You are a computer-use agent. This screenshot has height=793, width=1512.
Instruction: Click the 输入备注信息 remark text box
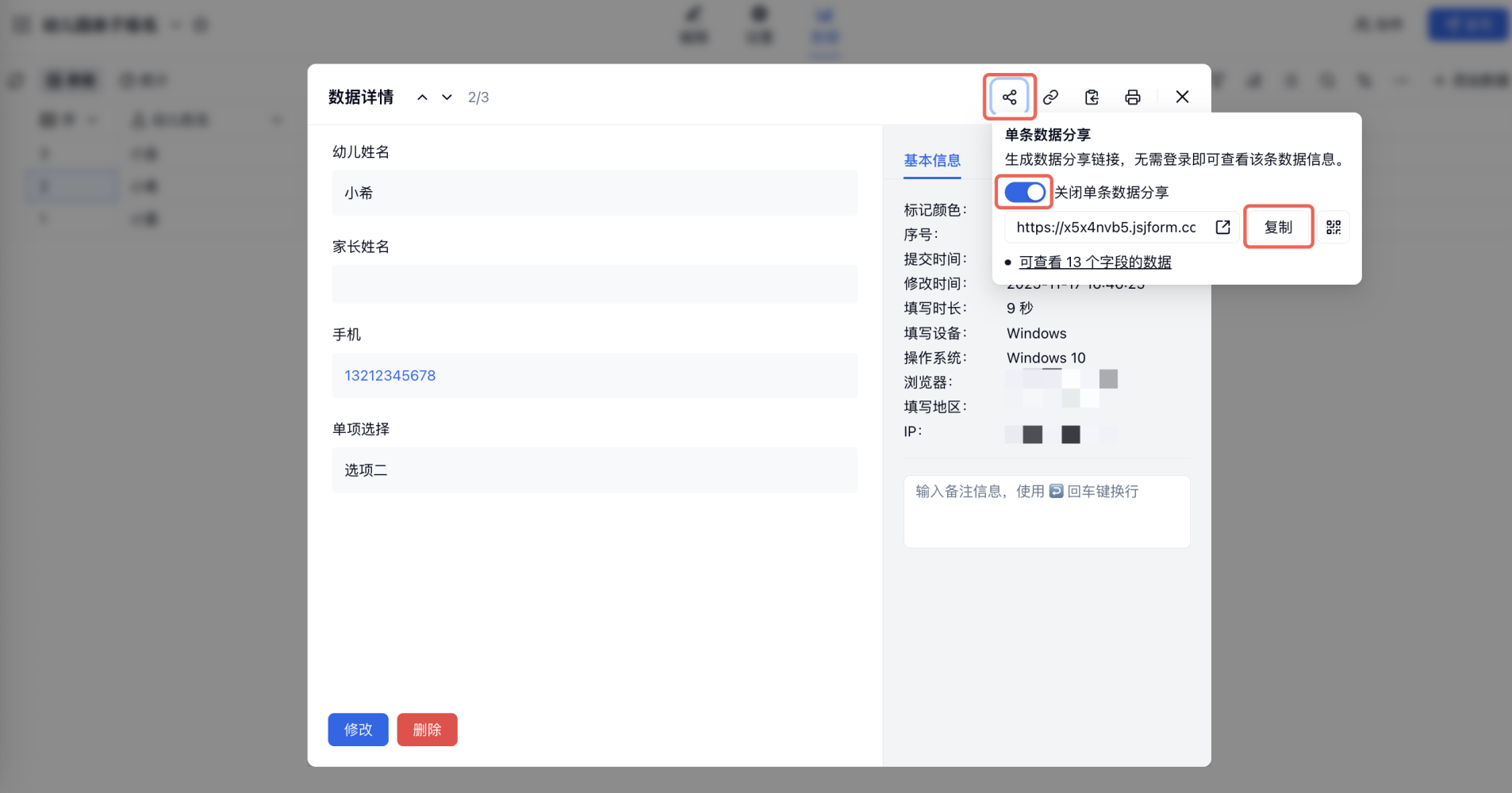[x=1046, y=511]
